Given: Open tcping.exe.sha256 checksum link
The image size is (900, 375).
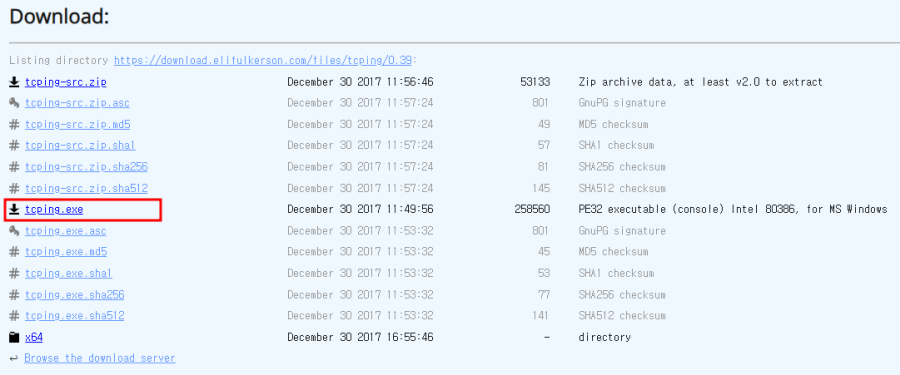Looking at the screenshot, I should point(75,295).
